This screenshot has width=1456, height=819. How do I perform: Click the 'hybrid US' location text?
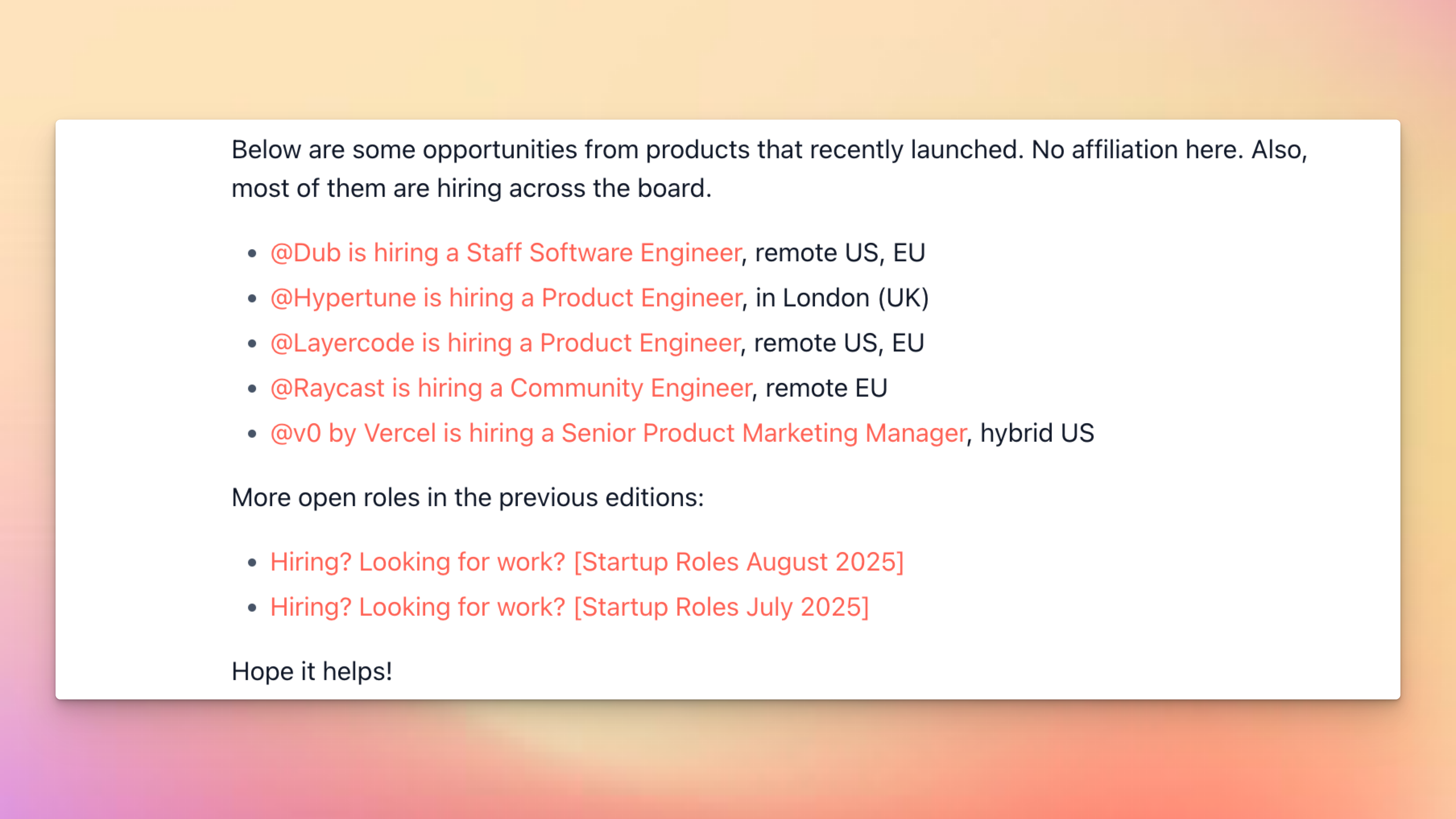click(x=1036, y=434)
